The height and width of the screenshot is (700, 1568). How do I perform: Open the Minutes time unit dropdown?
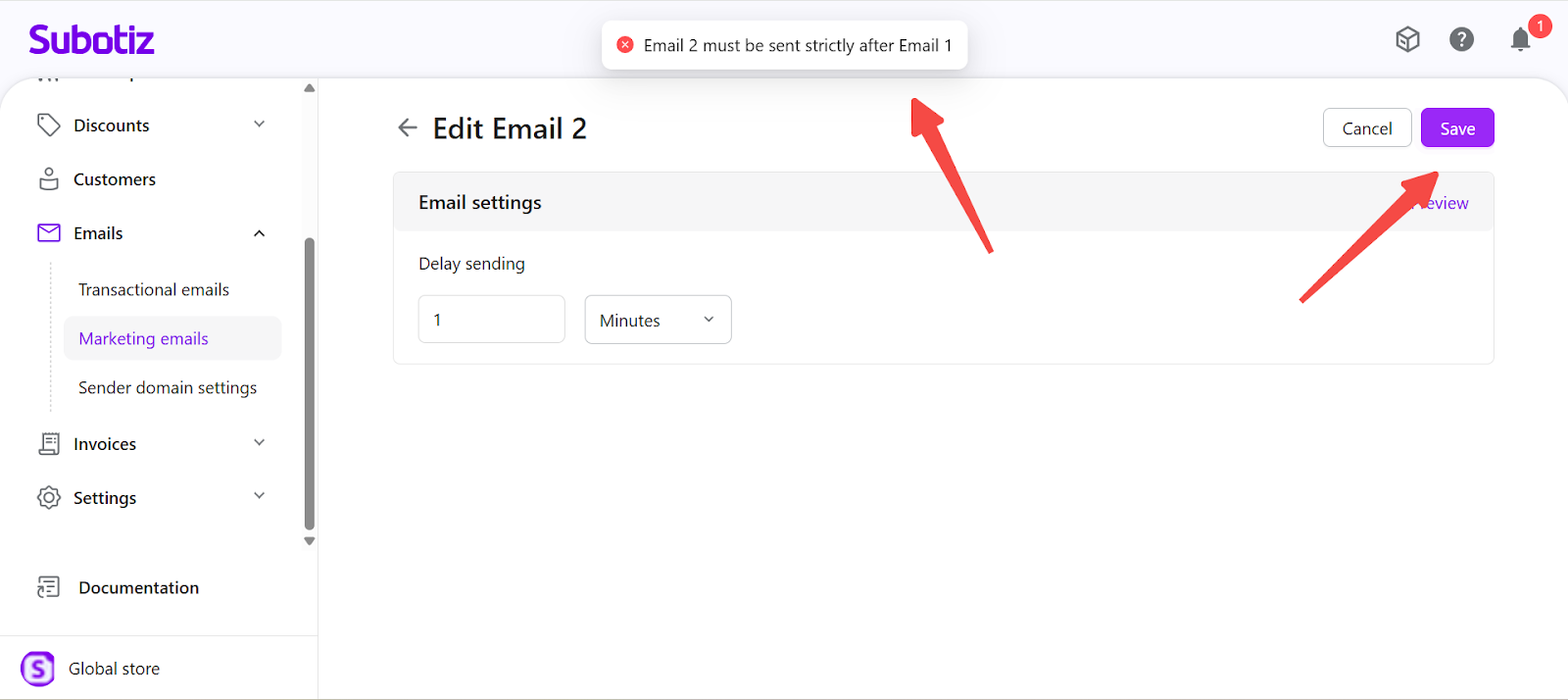click(658, 320)
